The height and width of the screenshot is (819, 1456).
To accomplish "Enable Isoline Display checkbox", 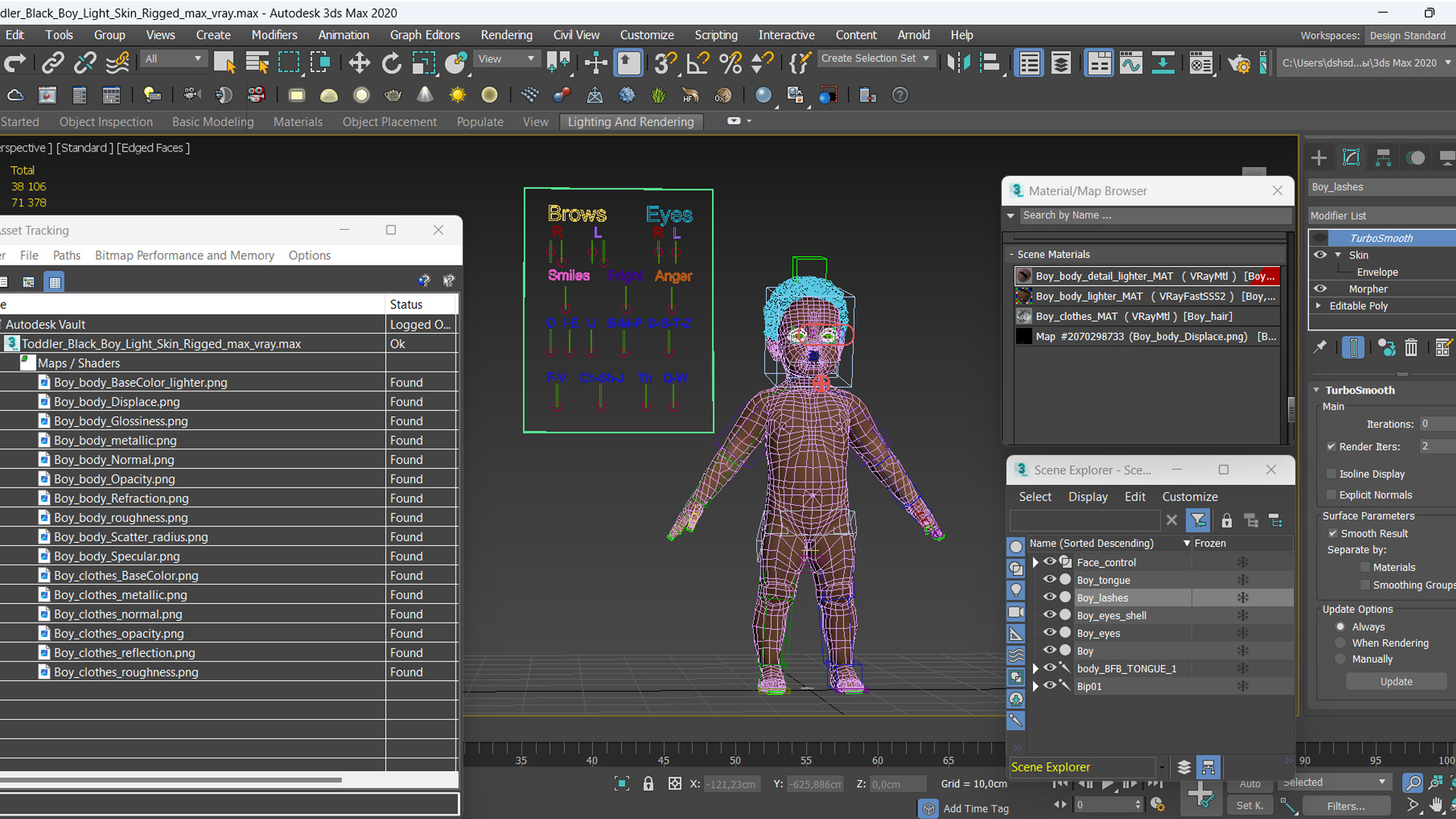I will (x=1331, y=474).
